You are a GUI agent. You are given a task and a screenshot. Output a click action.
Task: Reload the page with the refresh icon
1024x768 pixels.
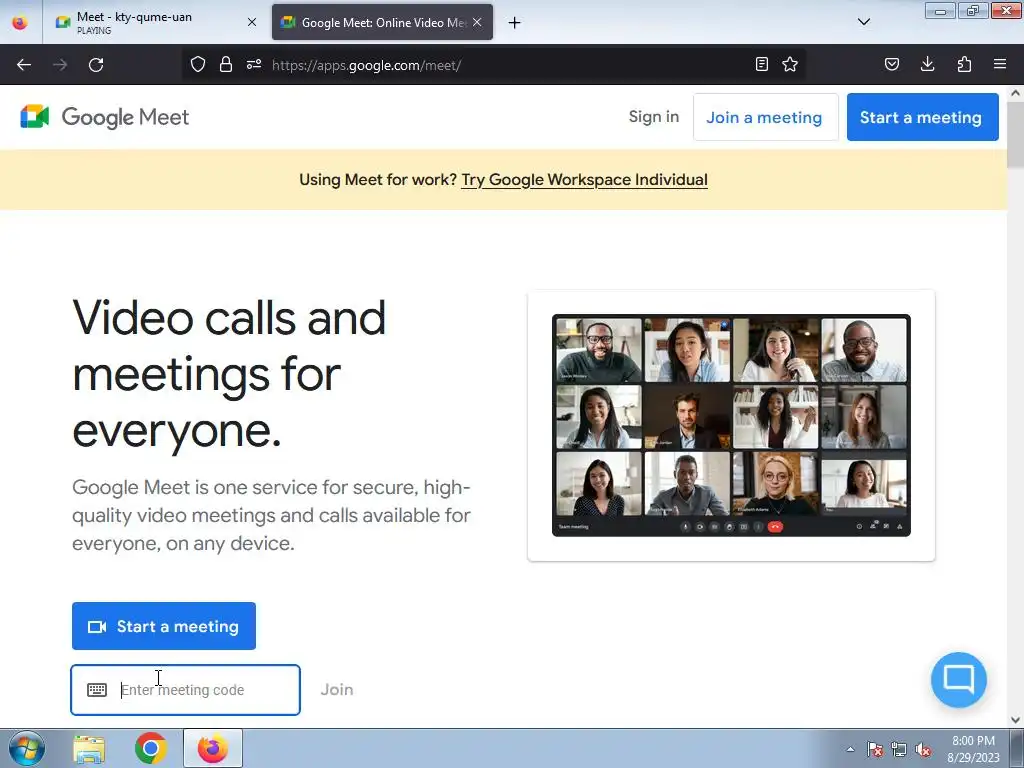96,65
